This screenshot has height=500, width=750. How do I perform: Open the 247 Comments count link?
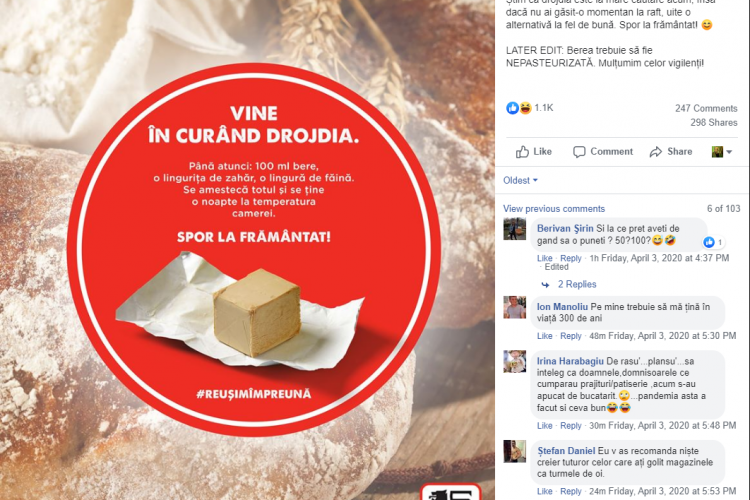click(706, 109)
